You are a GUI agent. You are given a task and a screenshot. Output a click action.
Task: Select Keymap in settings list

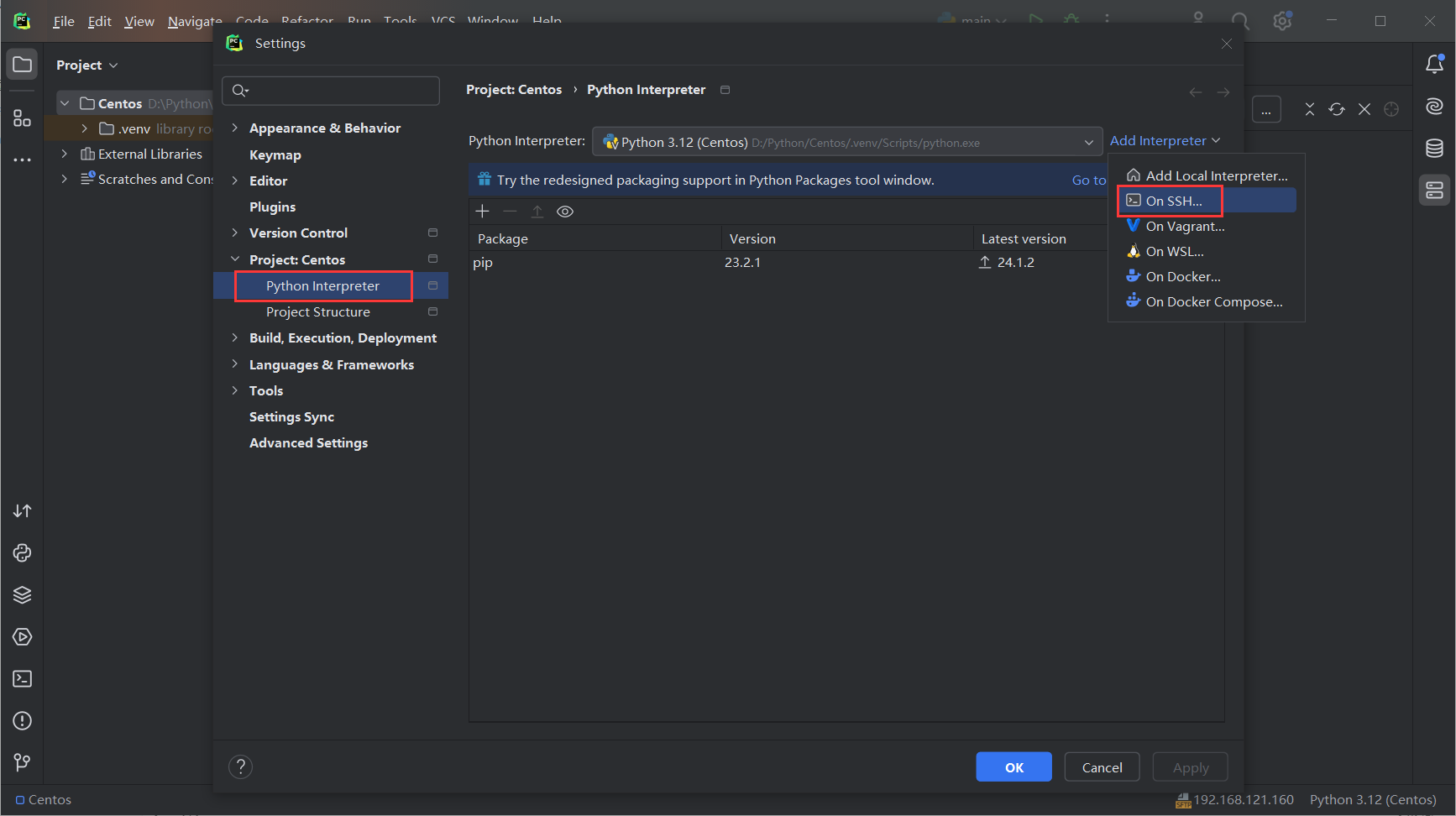click(275, 154)
